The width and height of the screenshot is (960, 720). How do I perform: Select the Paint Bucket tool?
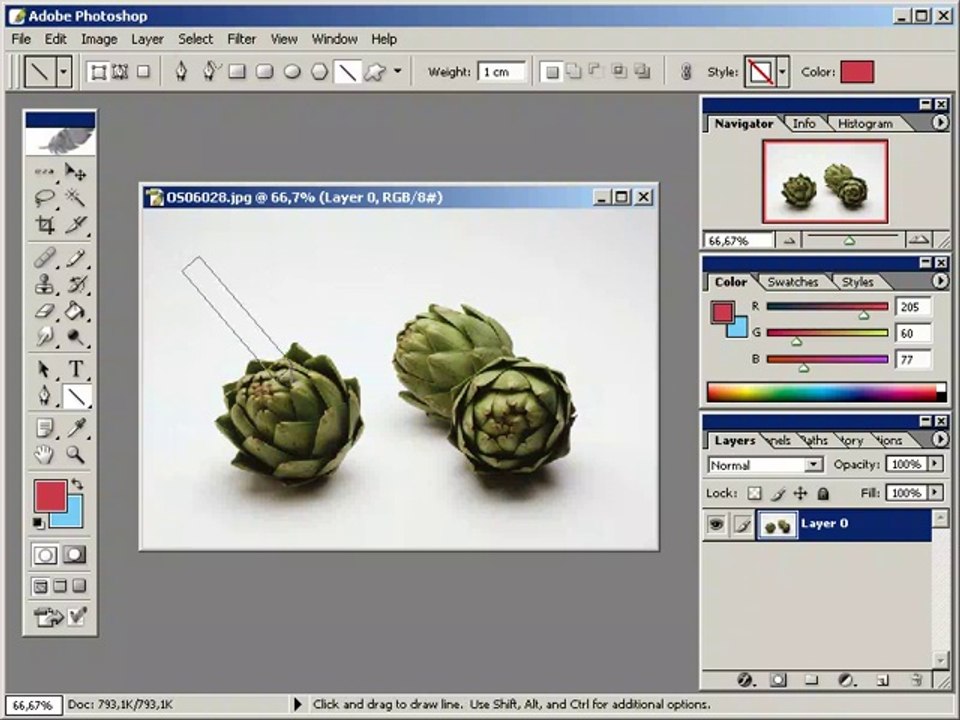(x=75, y=310)
